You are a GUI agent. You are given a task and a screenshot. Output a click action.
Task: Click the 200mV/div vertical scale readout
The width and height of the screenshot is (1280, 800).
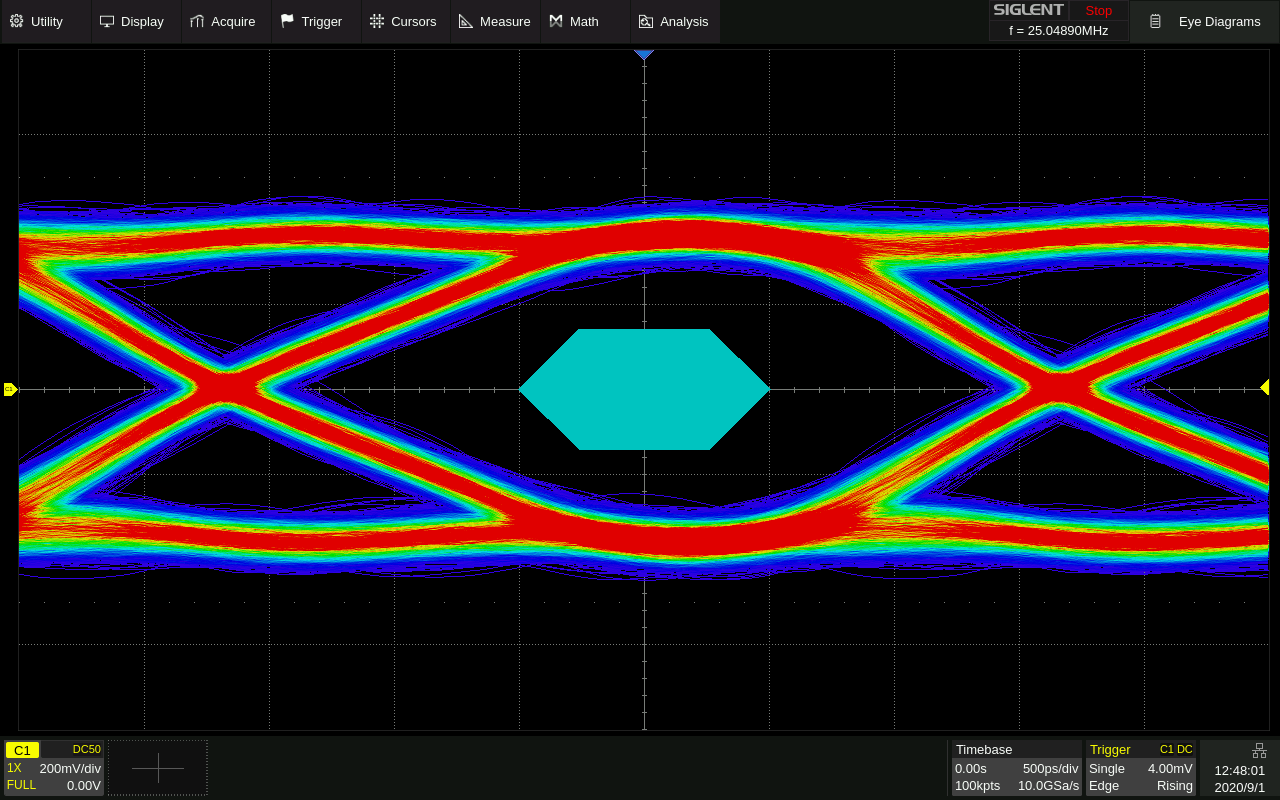coord(70,769)
